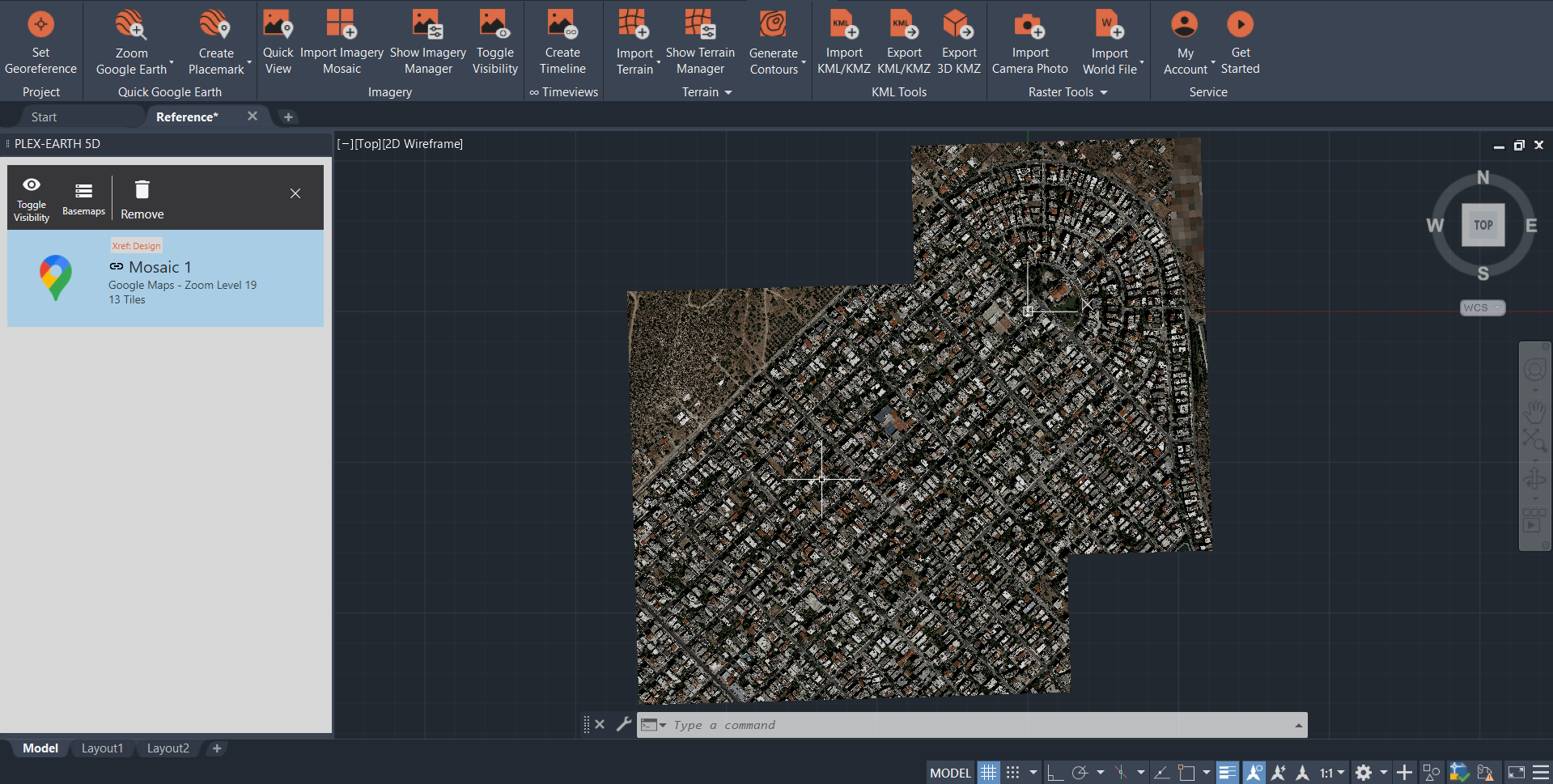Toggle lineweight display in status bar
This screenshot has height=784, width=1553.
click(1227, 773)
